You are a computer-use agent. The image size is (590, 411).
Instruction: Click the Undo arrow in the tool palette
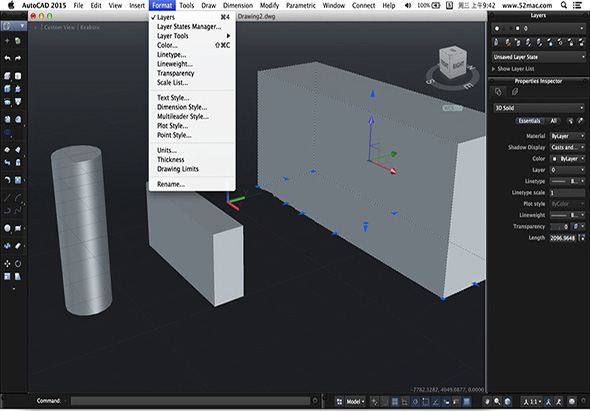[7, 58]
